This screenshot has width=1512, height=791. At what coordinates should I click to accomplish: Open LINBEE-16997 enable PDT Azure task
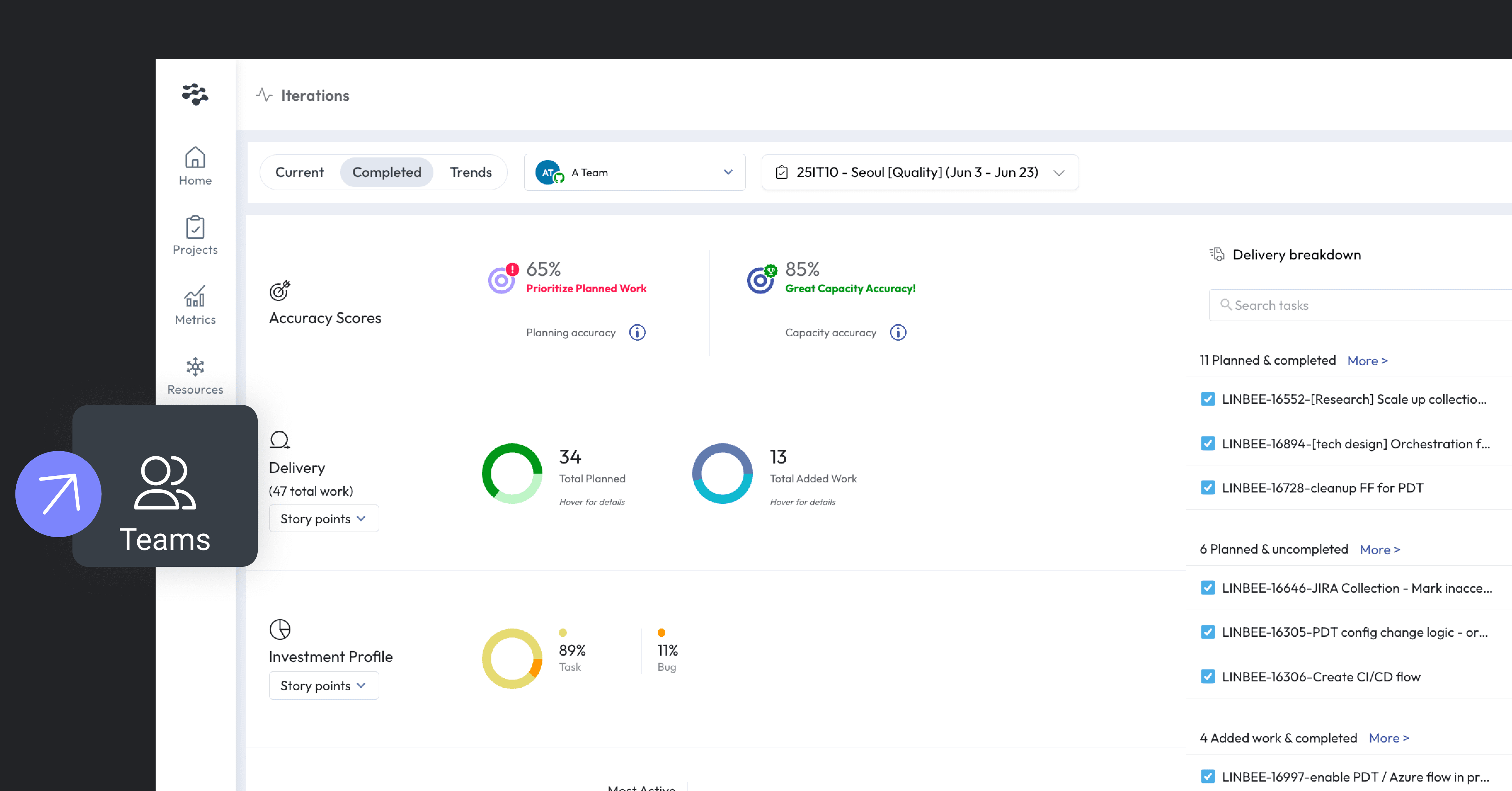[1355, 776]
